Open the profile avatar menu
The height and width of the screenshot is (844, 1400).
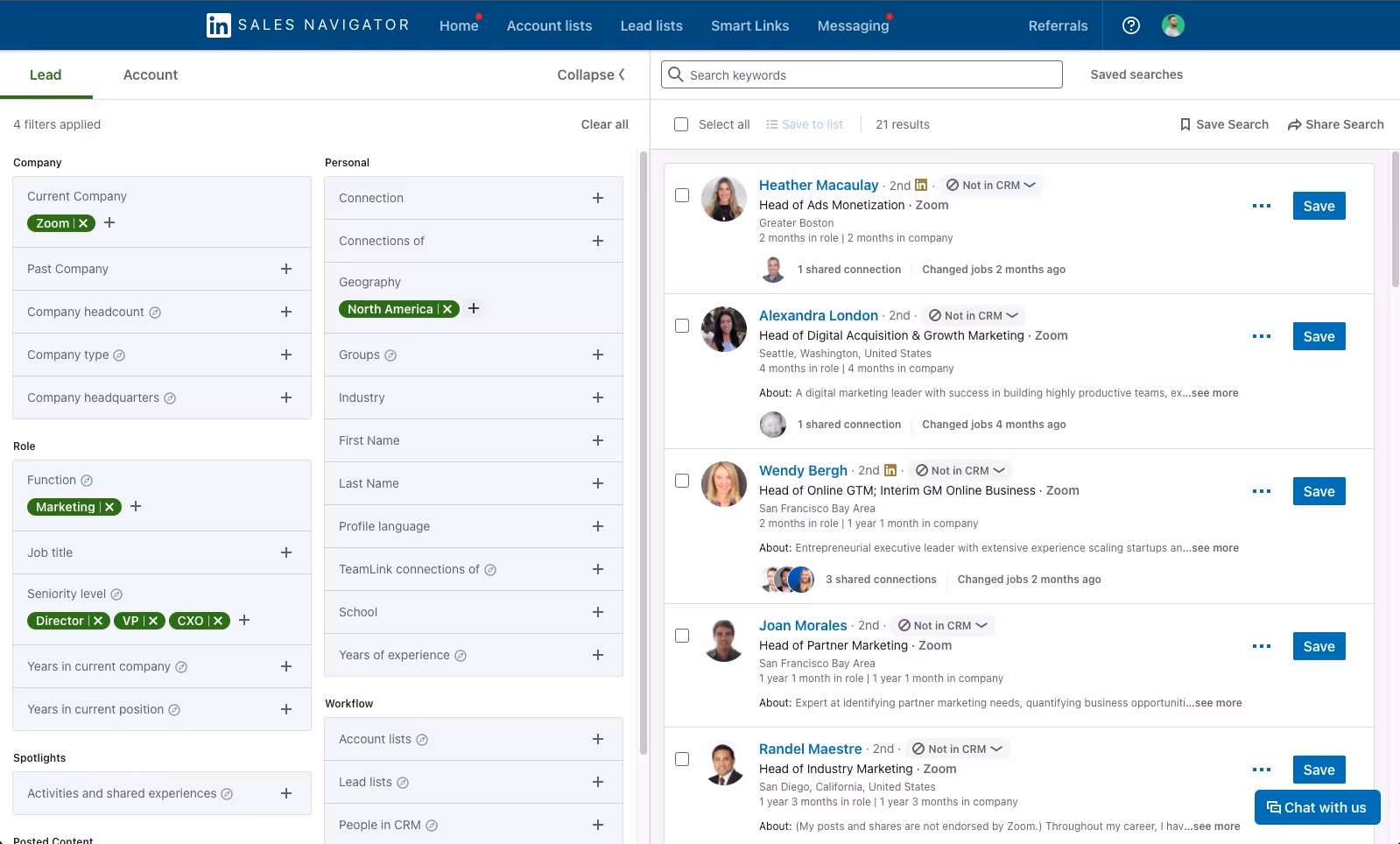click(1173, 25)
